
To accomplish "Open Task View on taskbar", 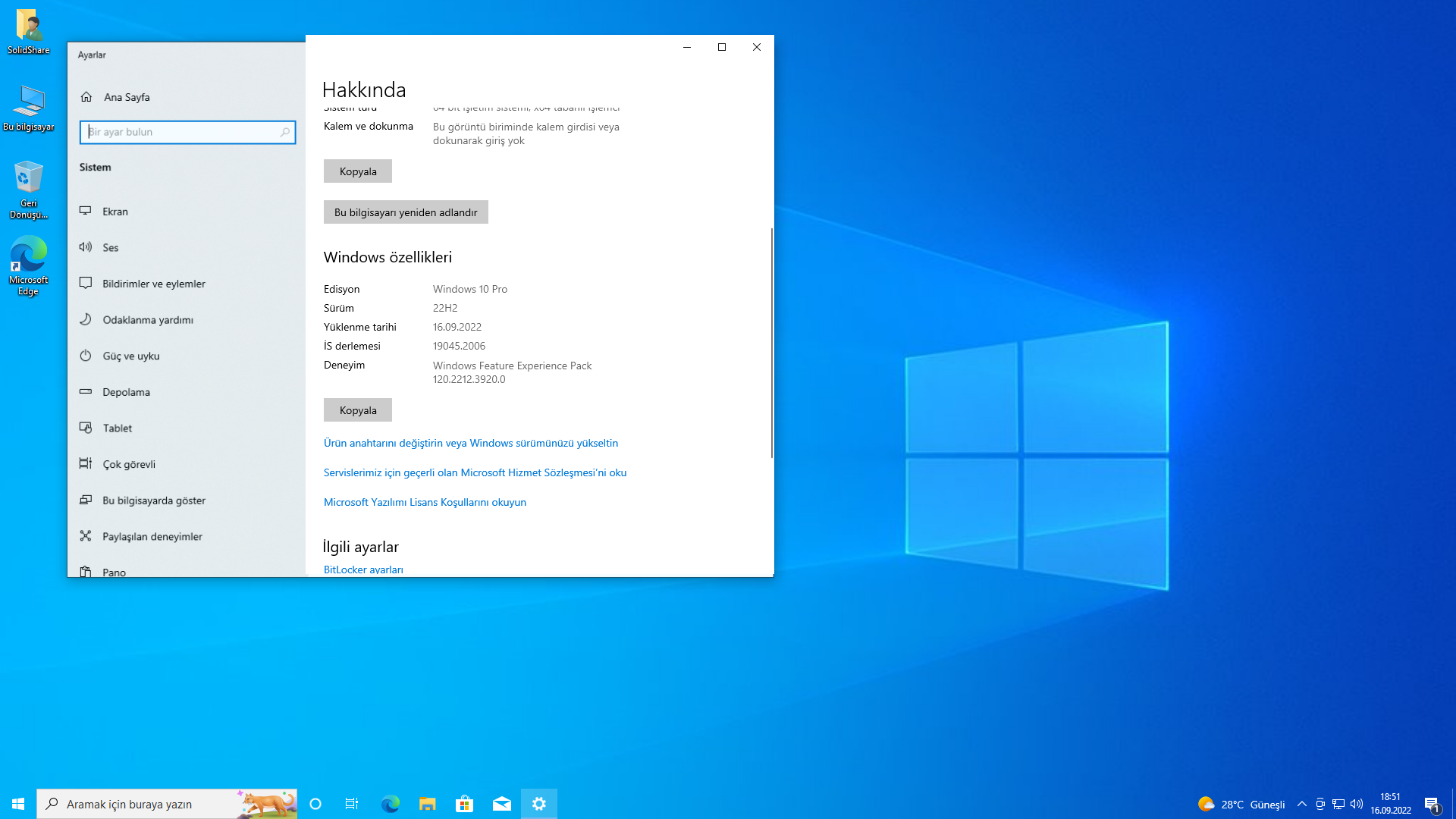I will [352, 804].
